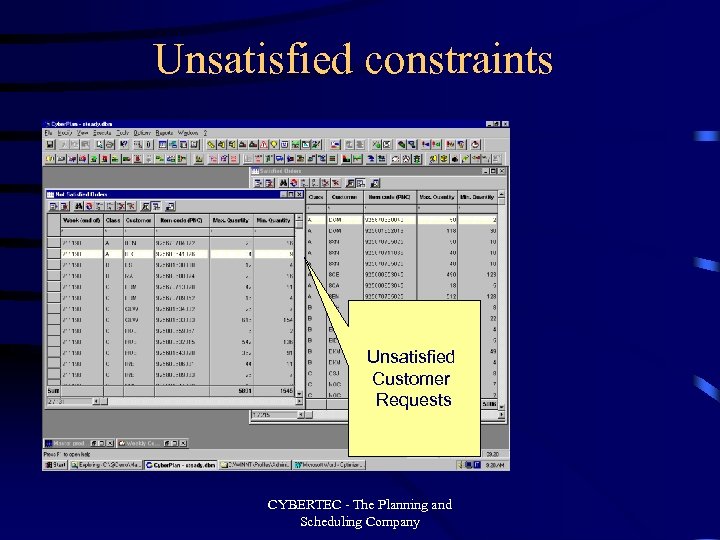Select the Sum total 1545 cell

pyautogui.click(x=274, y=391)
